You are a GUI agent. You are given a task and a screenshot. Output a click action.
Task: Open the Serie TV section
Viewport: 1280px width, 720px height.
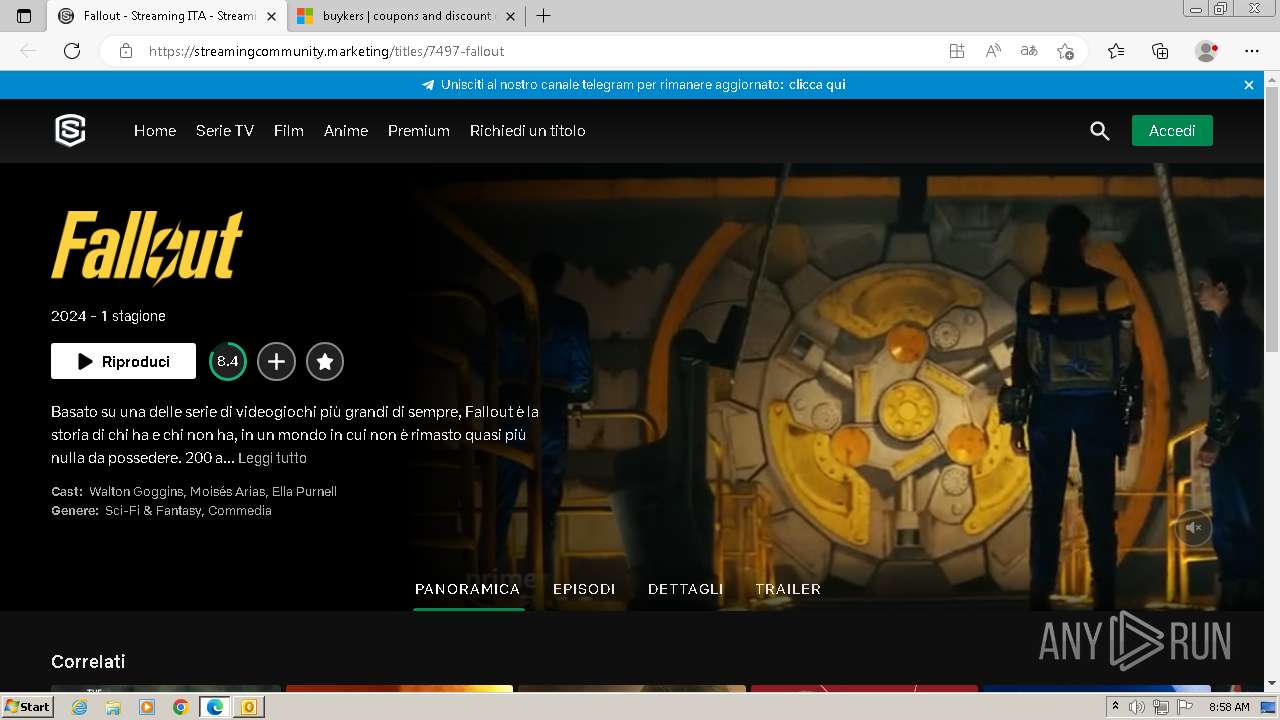tap(225, 131)
